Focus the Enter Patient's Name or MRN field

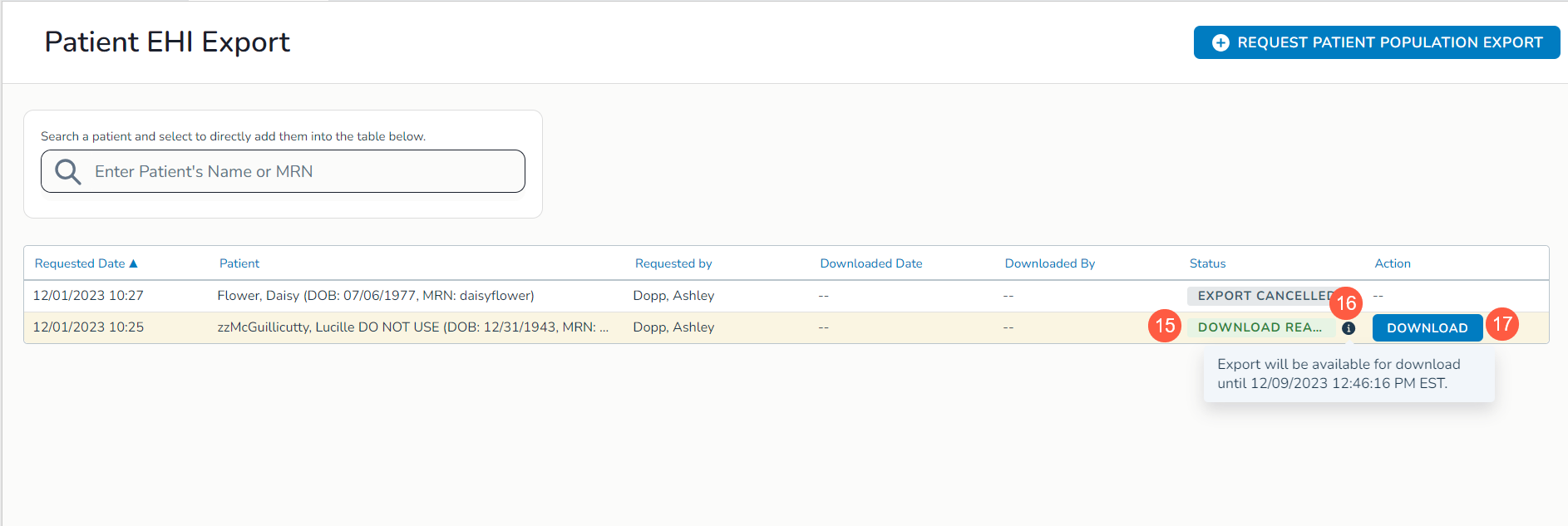[299, 172]
